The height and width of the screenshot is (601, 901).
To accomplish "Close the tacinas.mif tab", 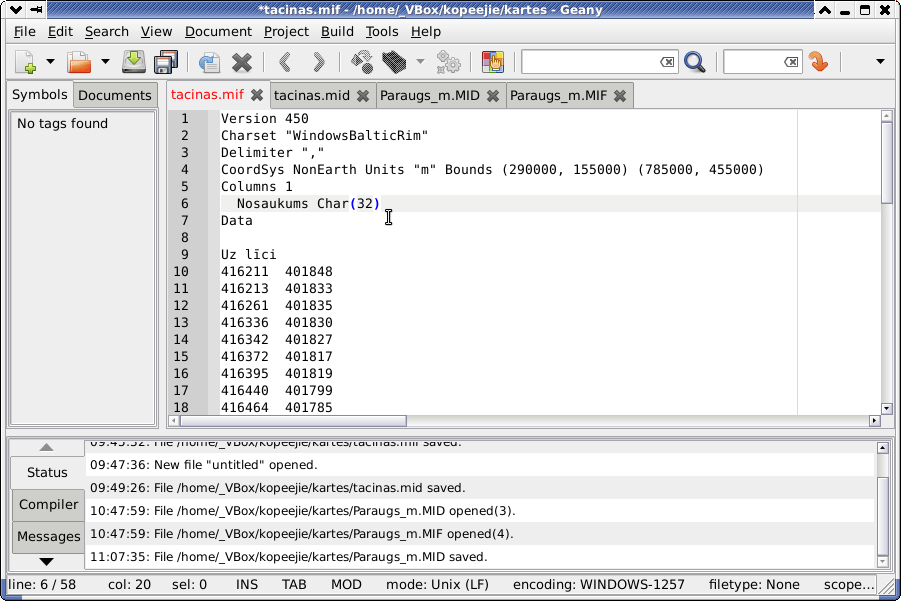I will click(x=257, y=95).
